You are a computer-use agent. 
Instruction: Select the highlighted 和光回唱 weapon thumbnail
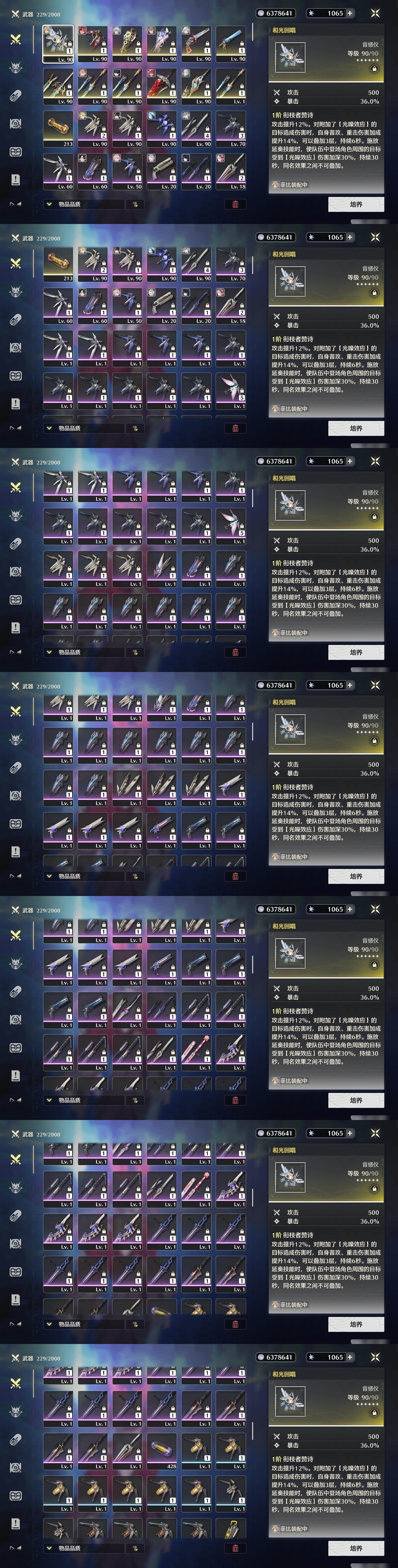coord(58,43)
